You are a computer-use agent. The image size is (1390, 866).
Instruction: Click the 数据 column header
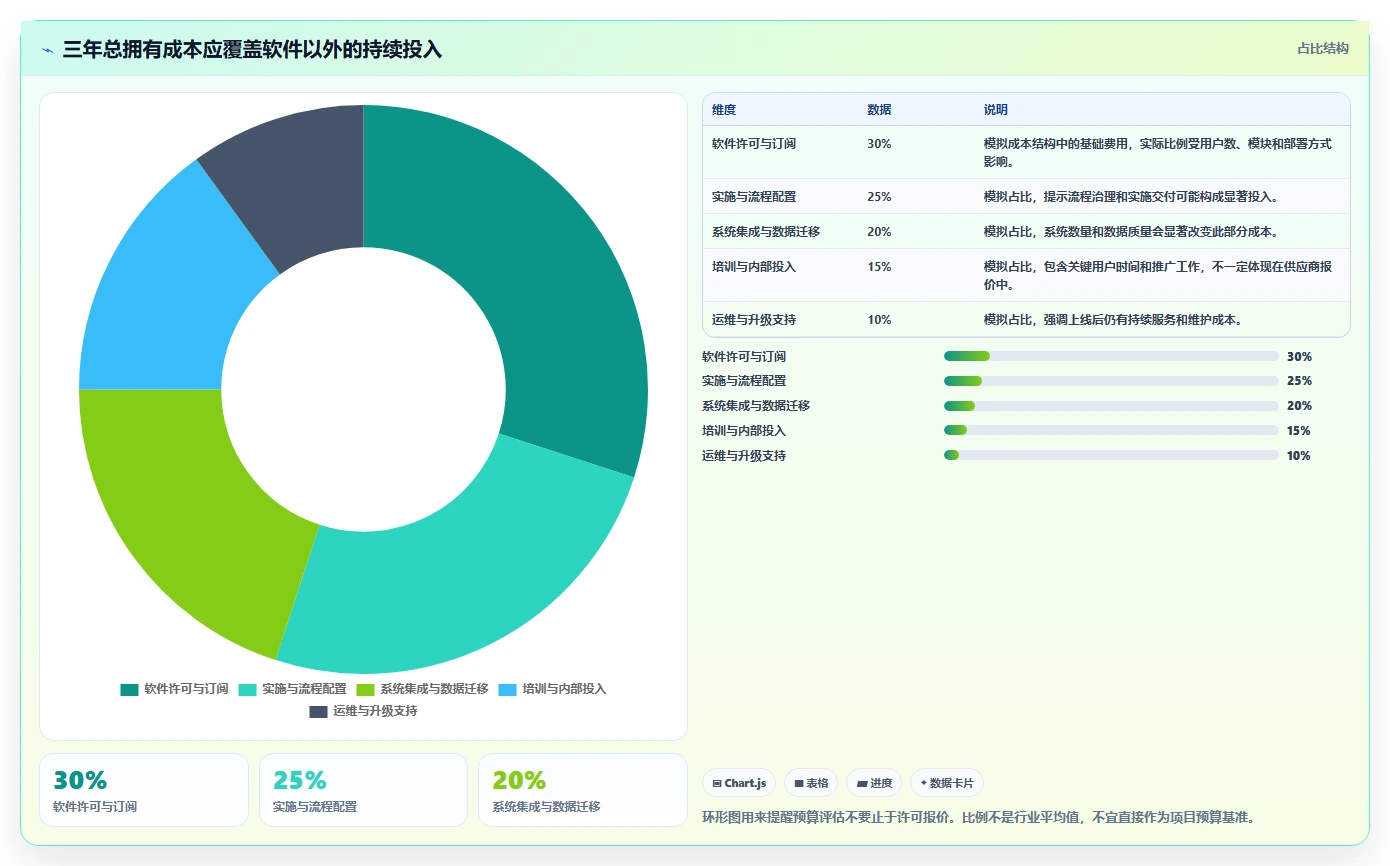coord(879,110)
